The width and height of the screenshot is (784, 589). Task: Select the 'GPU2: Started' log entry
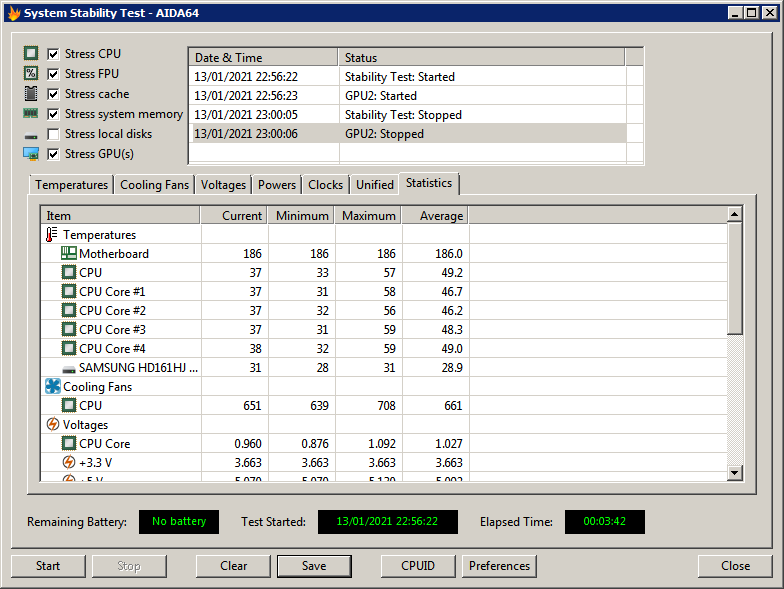pos(408,96)
